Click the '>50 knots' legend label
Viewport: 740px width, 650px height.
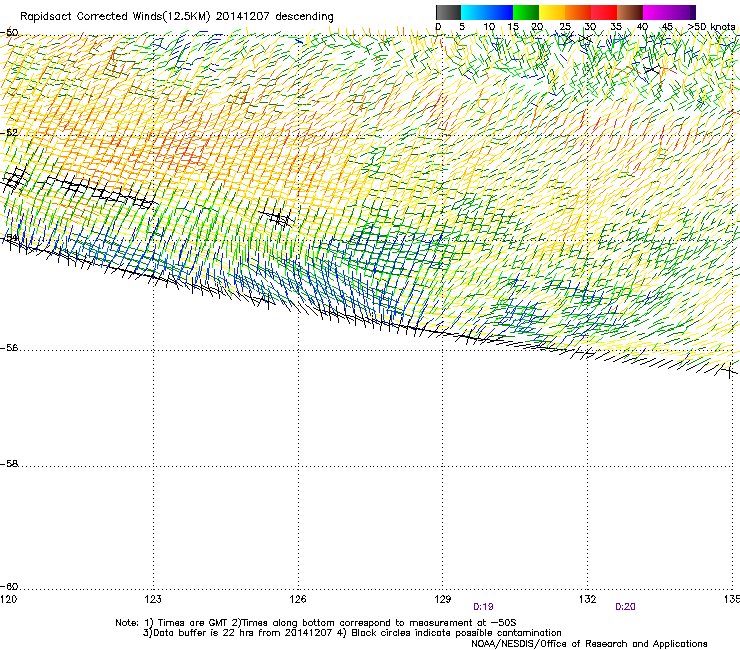coord(711,27)
